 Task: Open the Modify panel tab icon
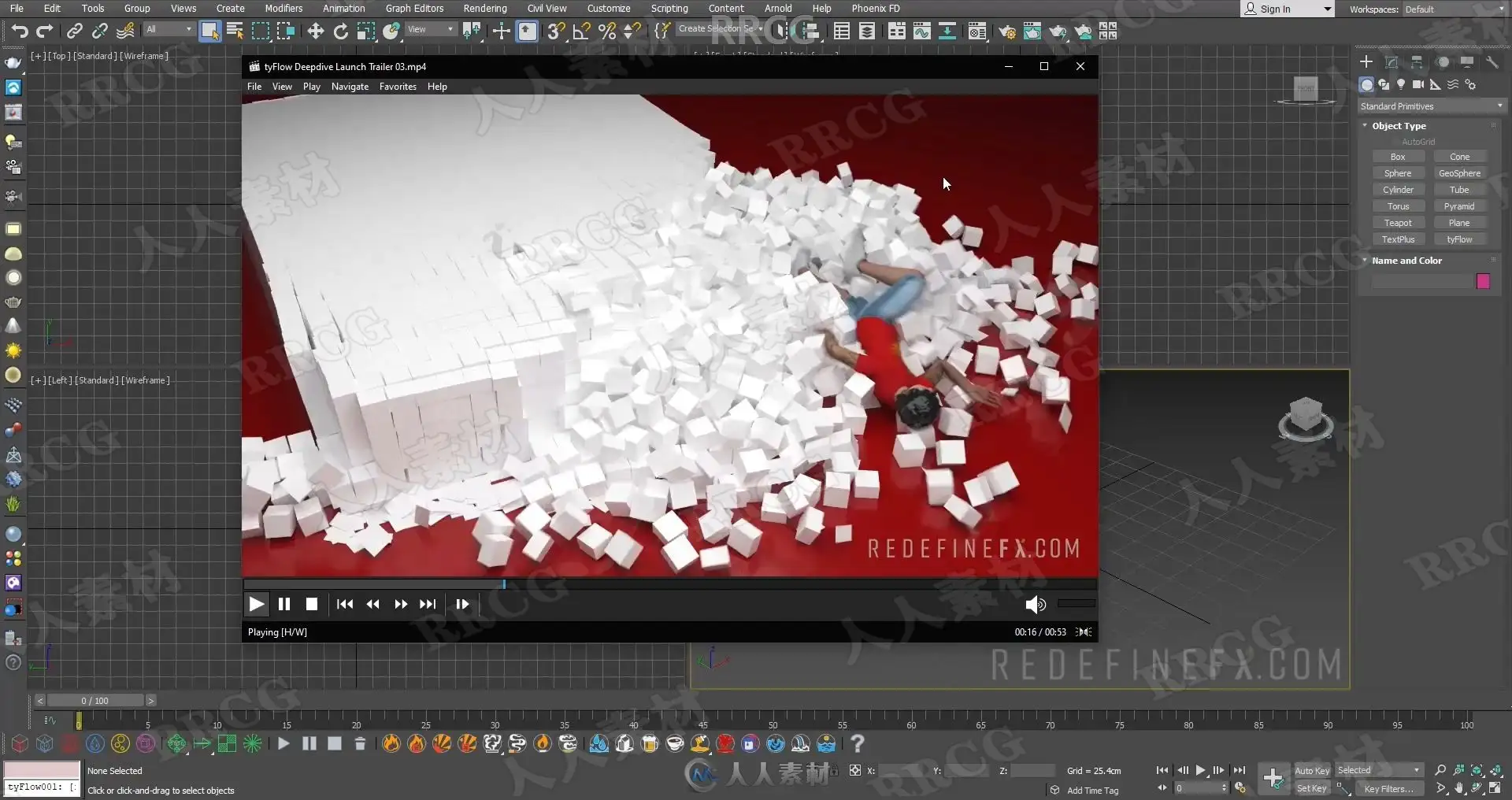[x=1392, y=62]
